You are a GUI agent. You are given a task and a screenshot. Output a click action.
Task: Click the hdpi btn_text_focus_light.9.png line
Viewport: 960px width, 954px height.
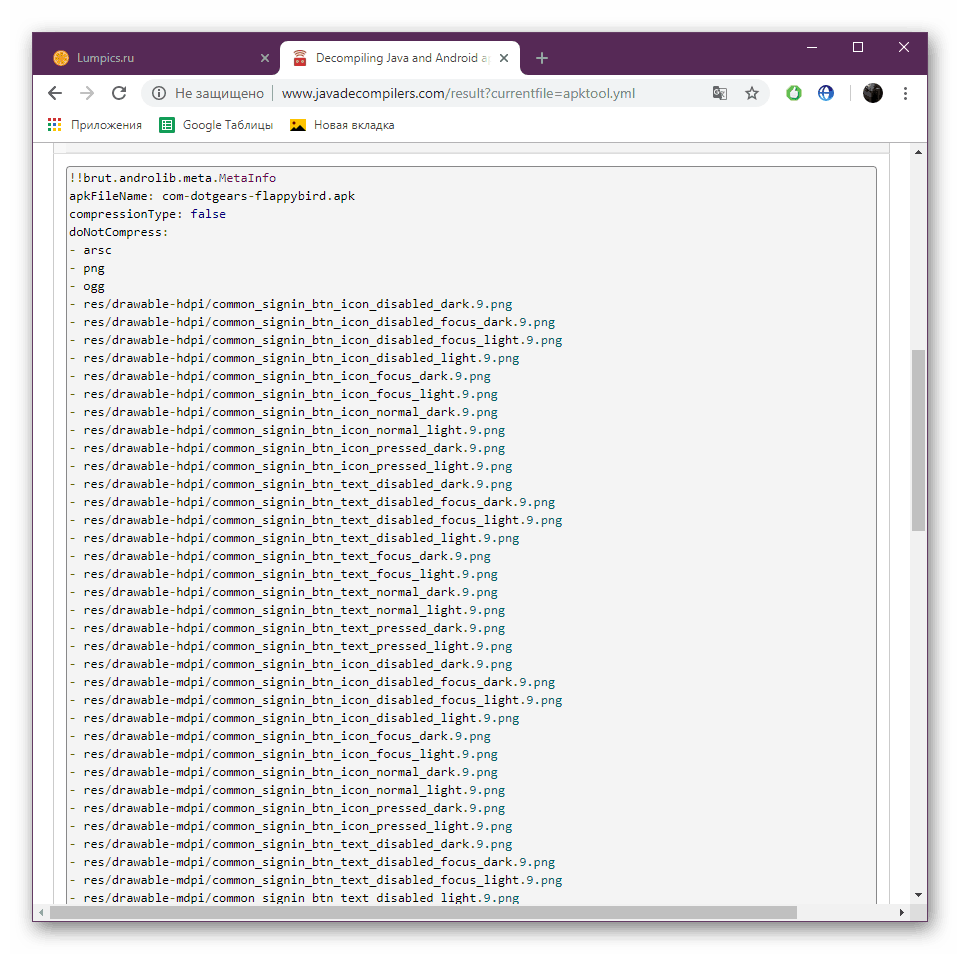[x=283, y=574]
